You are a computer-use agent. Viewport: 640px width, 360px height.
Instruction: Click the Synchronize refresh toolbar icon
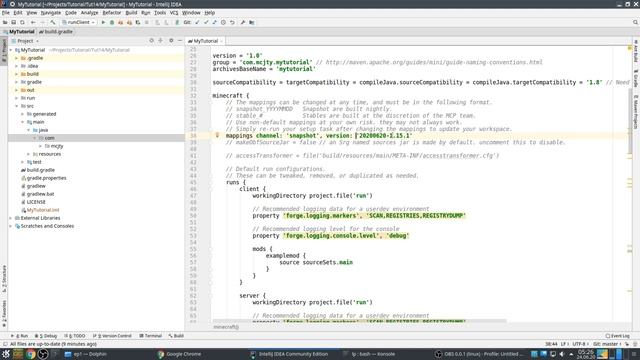pos(22,22)
